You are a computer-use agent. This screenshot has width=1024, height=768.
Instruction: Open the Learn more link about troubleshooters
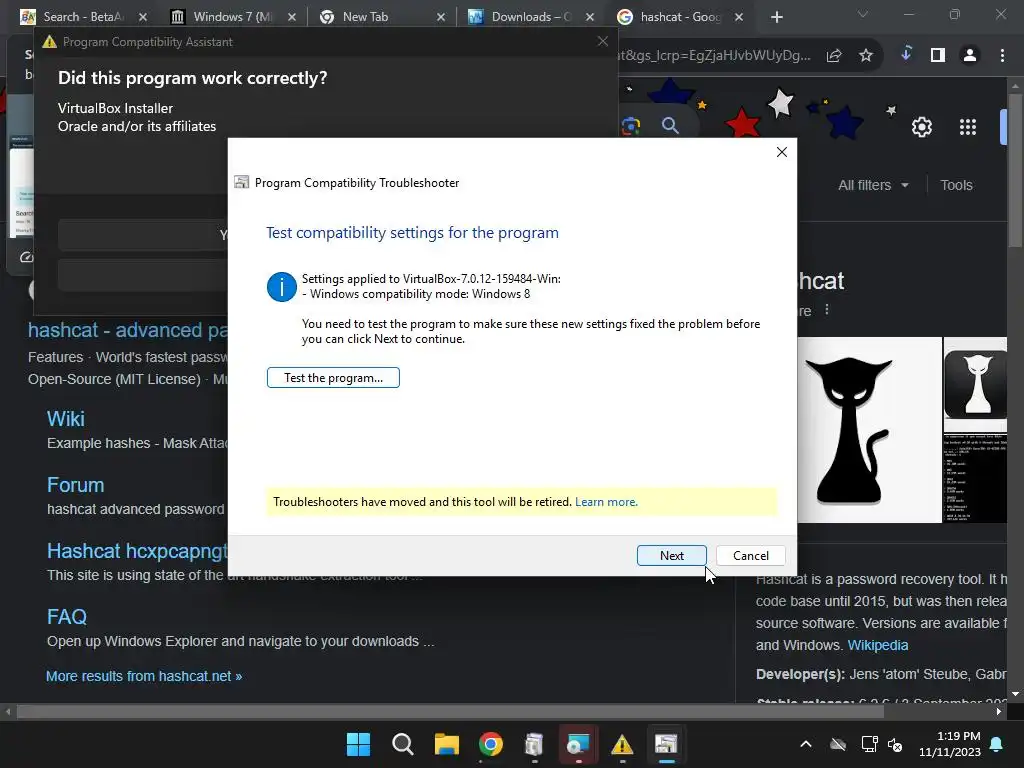coord(606,502)
